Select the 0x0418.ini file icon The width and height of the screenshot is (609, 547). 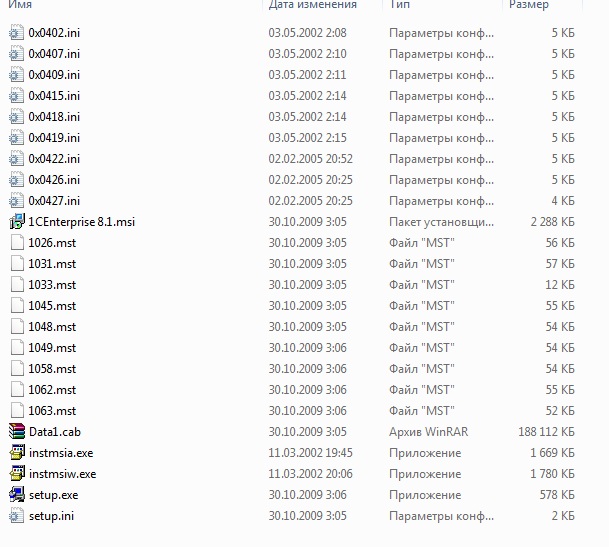click(16, 117)
